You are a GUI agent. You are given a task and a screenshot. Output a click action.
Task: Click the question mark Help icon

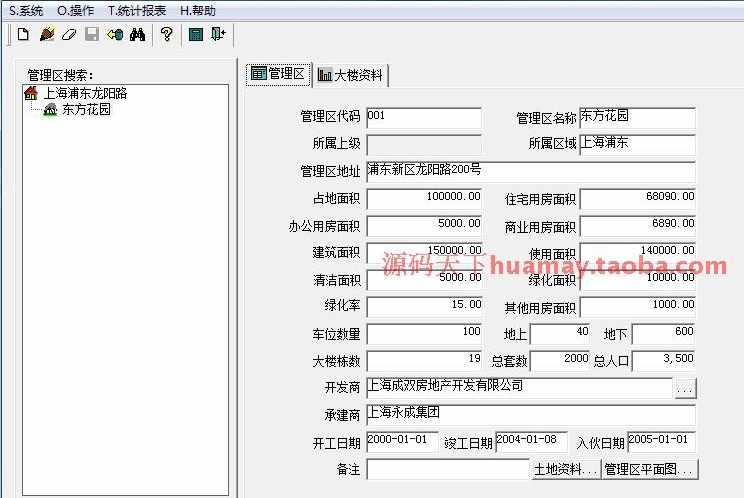click(x=167, y=34)
